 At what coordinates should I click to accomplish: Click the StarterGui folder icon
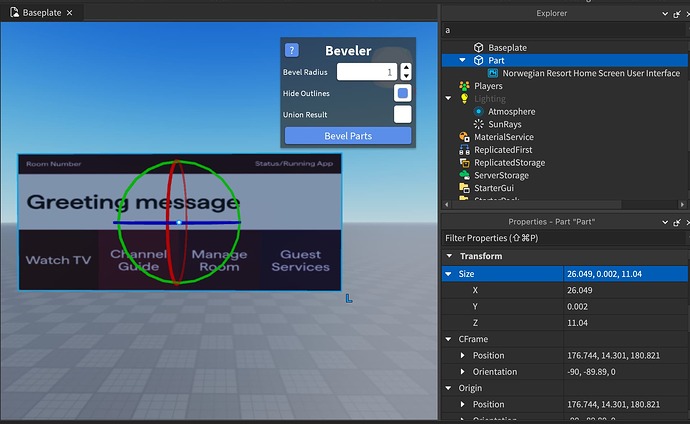464,188
